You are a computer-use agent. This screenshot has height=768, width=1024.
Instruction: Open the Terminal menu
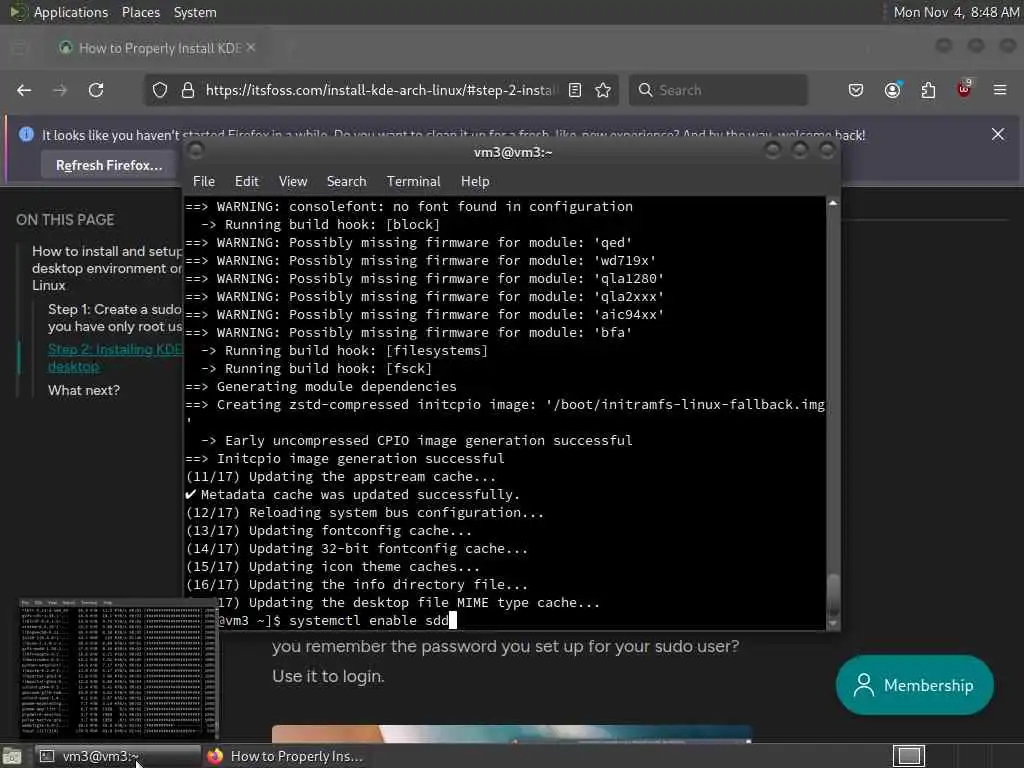pyautogui.click(x=413, y=182)
